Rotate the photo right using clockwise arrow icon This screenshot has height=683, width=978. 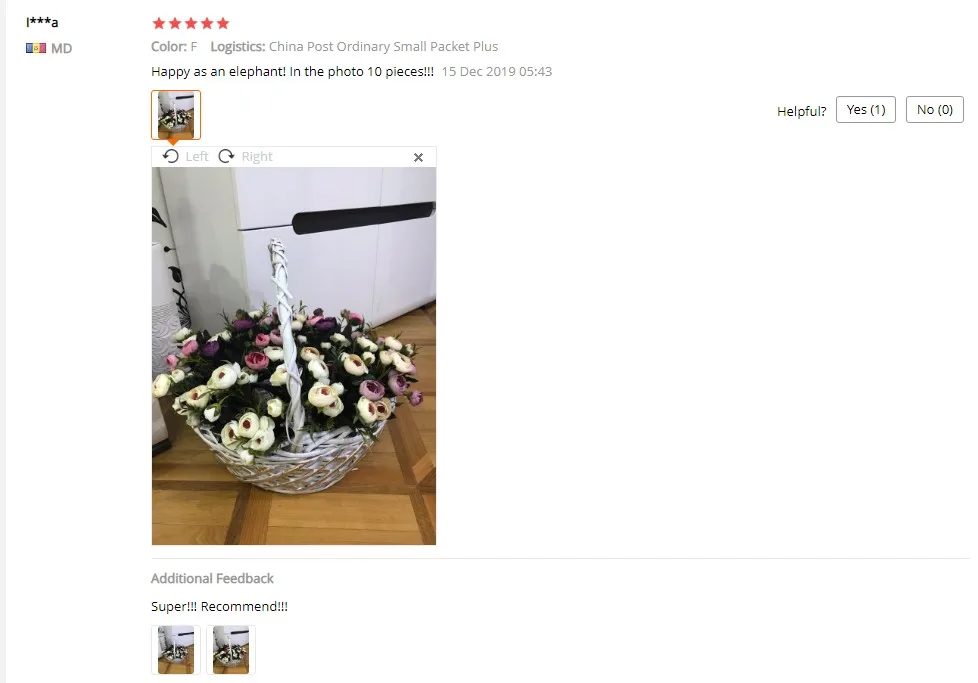pos(226,156)
